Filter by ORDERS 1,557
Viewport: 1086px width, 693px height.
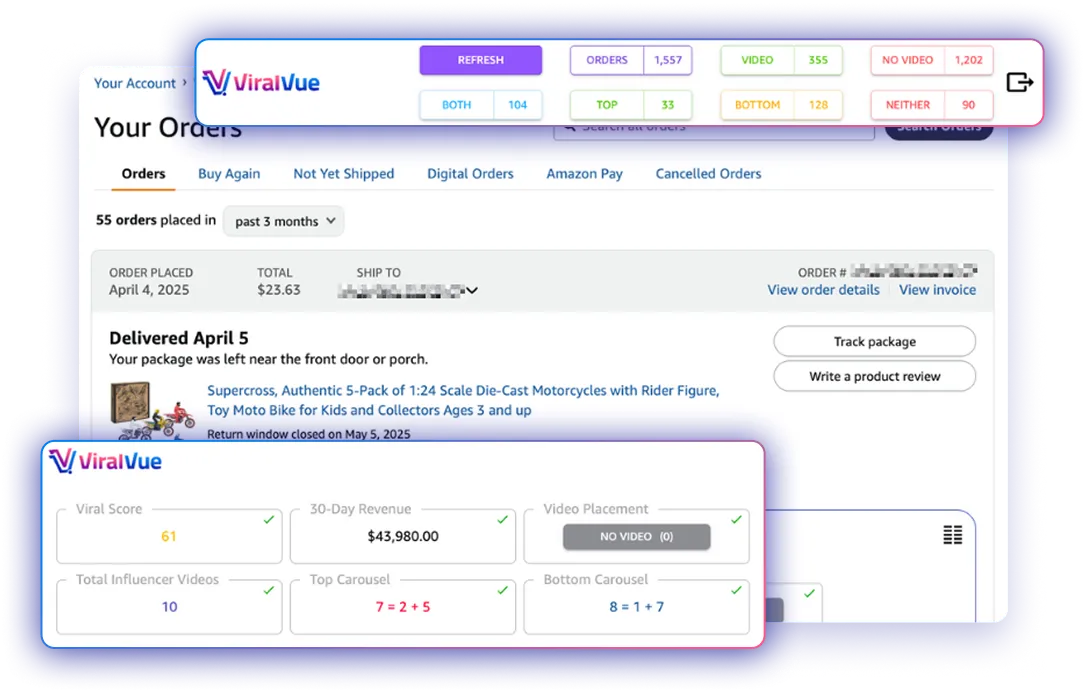tap(631, 60)
